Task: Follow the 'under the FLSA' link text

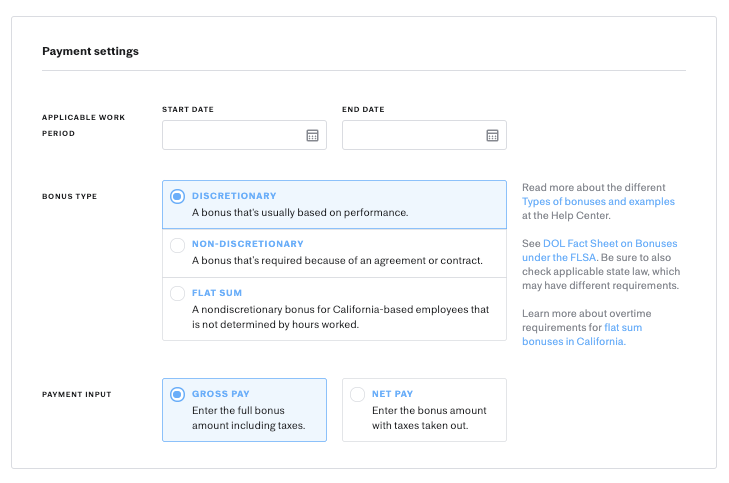Action: click(559, 257)
